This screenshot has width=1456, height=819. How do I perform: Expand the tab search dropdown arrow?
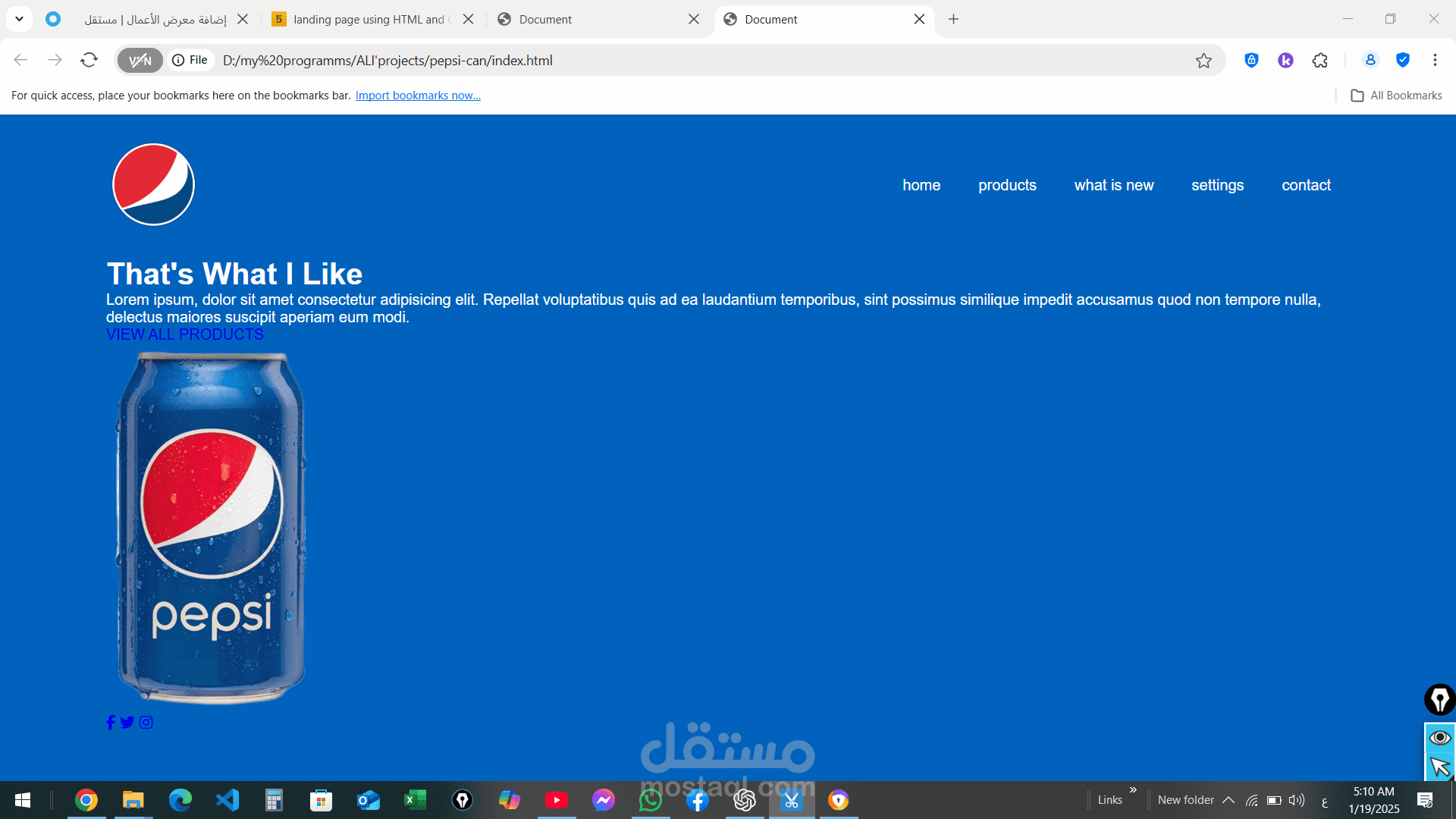point(19,19)
